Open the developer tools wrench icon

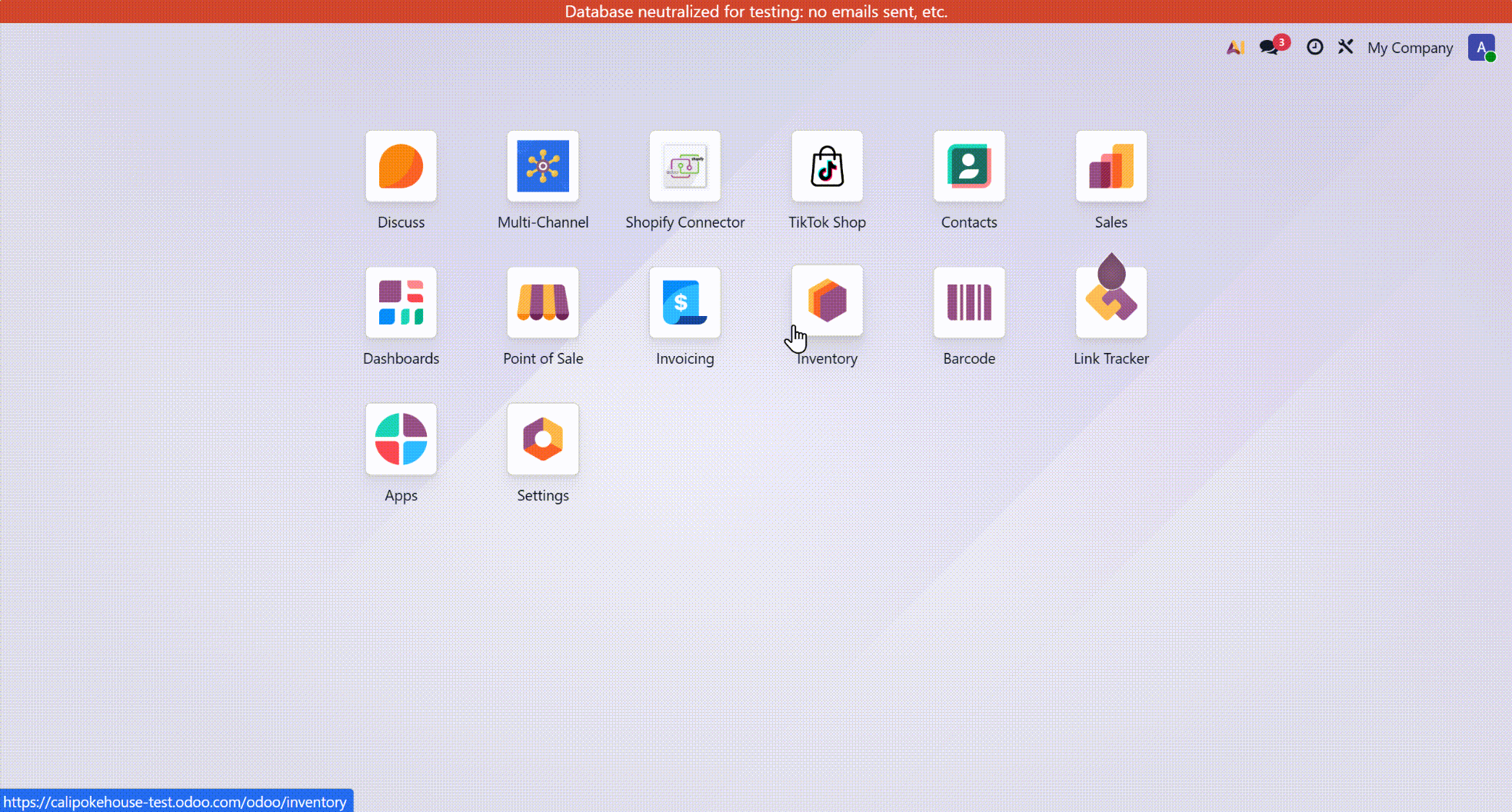tap(1345, 48)
